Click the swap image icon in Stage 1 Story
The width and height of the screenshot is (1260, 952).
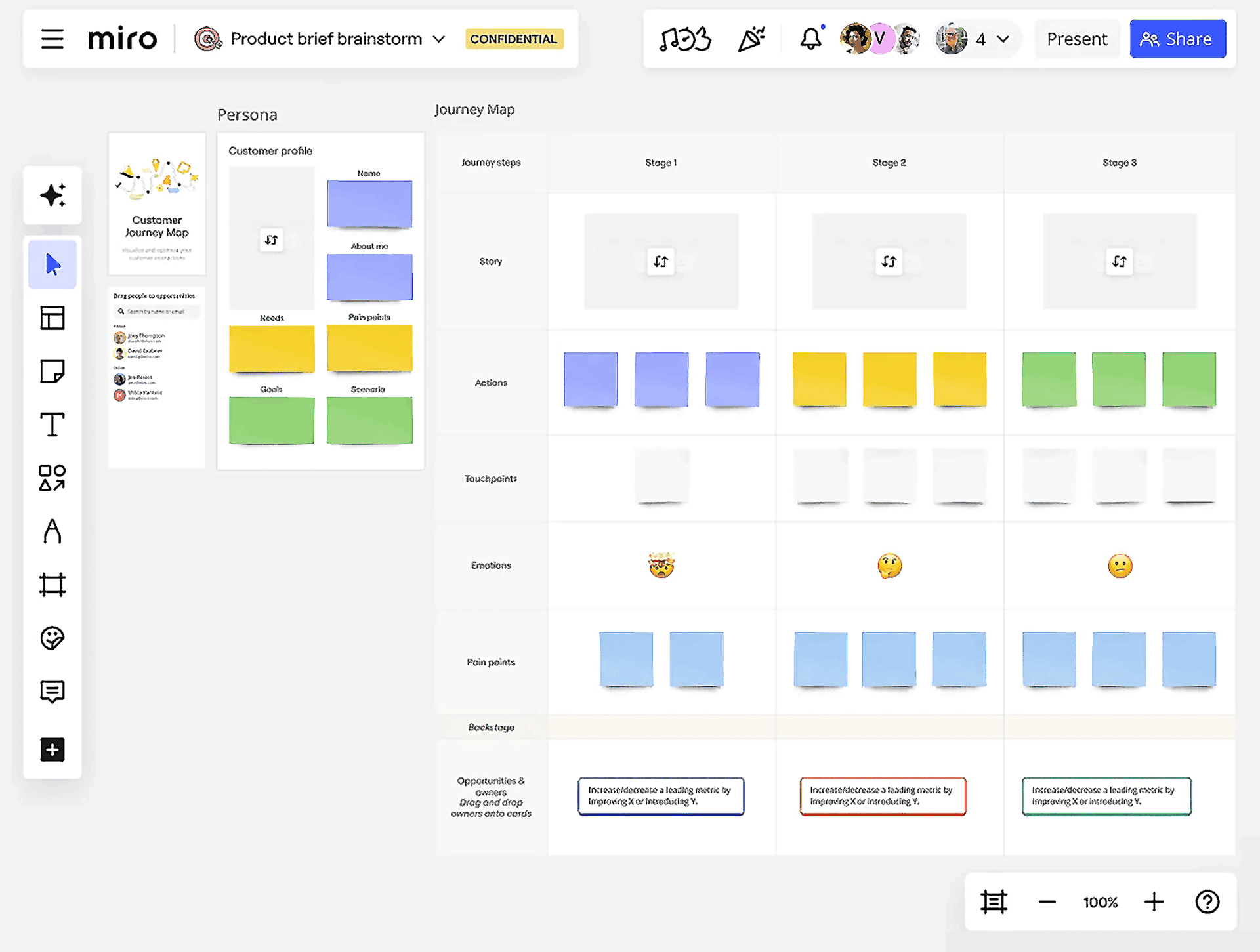click(661, 262)
